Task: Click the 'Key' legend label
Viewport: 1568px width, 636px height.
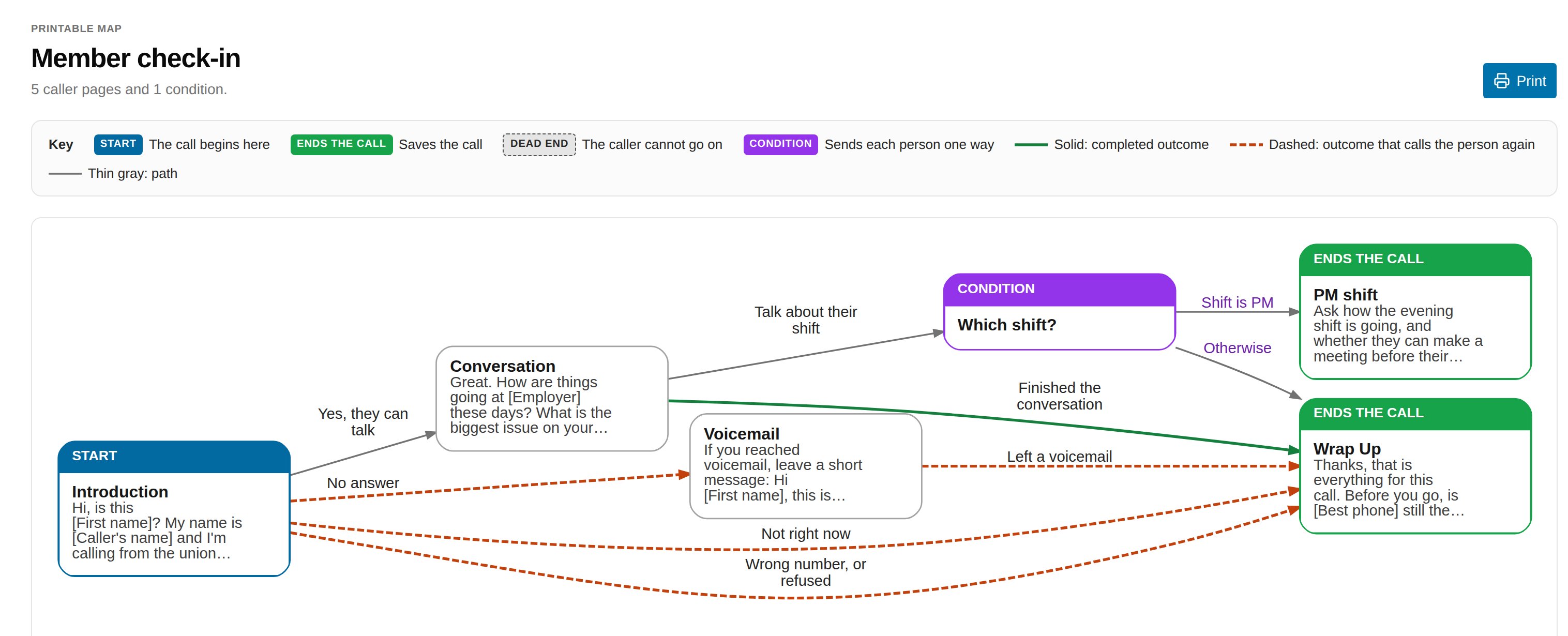Action: click(x=61, y=145)
